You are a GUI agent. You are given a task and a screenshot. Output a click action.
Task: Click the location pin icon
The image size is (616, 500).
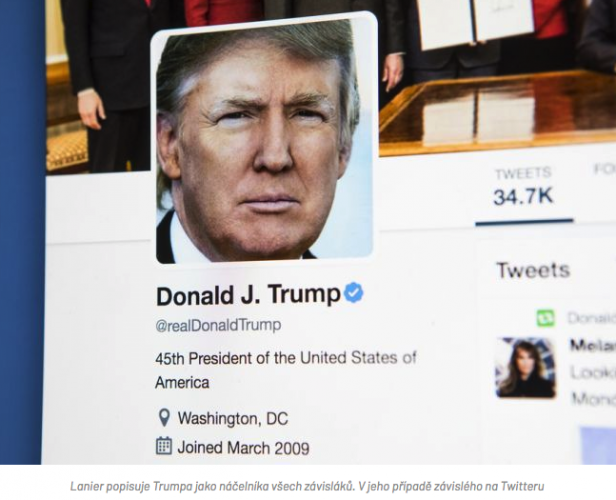click(164, 418)
